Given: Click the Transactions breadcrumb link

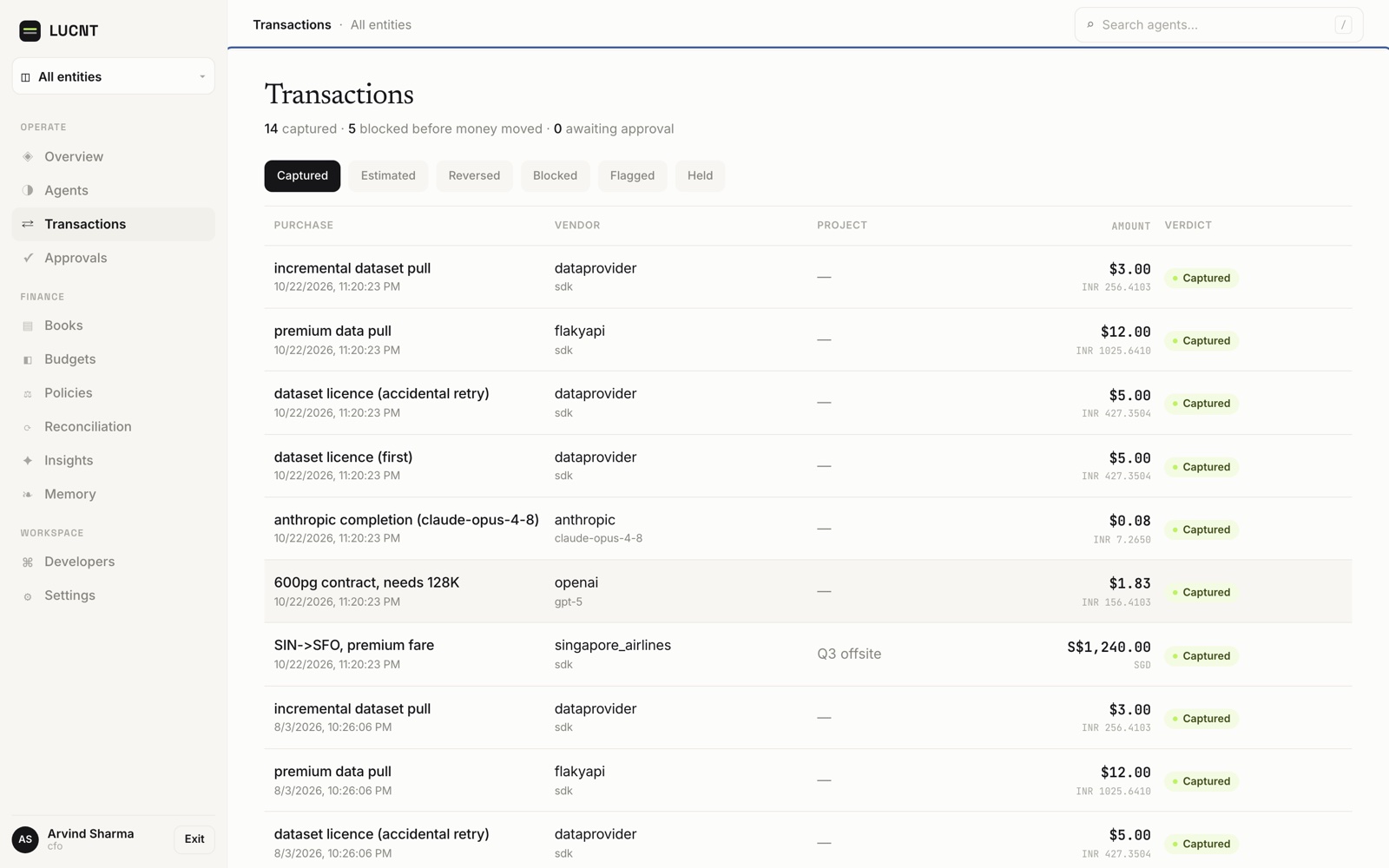Looking at the screenshot, I should tap(292, 25).
